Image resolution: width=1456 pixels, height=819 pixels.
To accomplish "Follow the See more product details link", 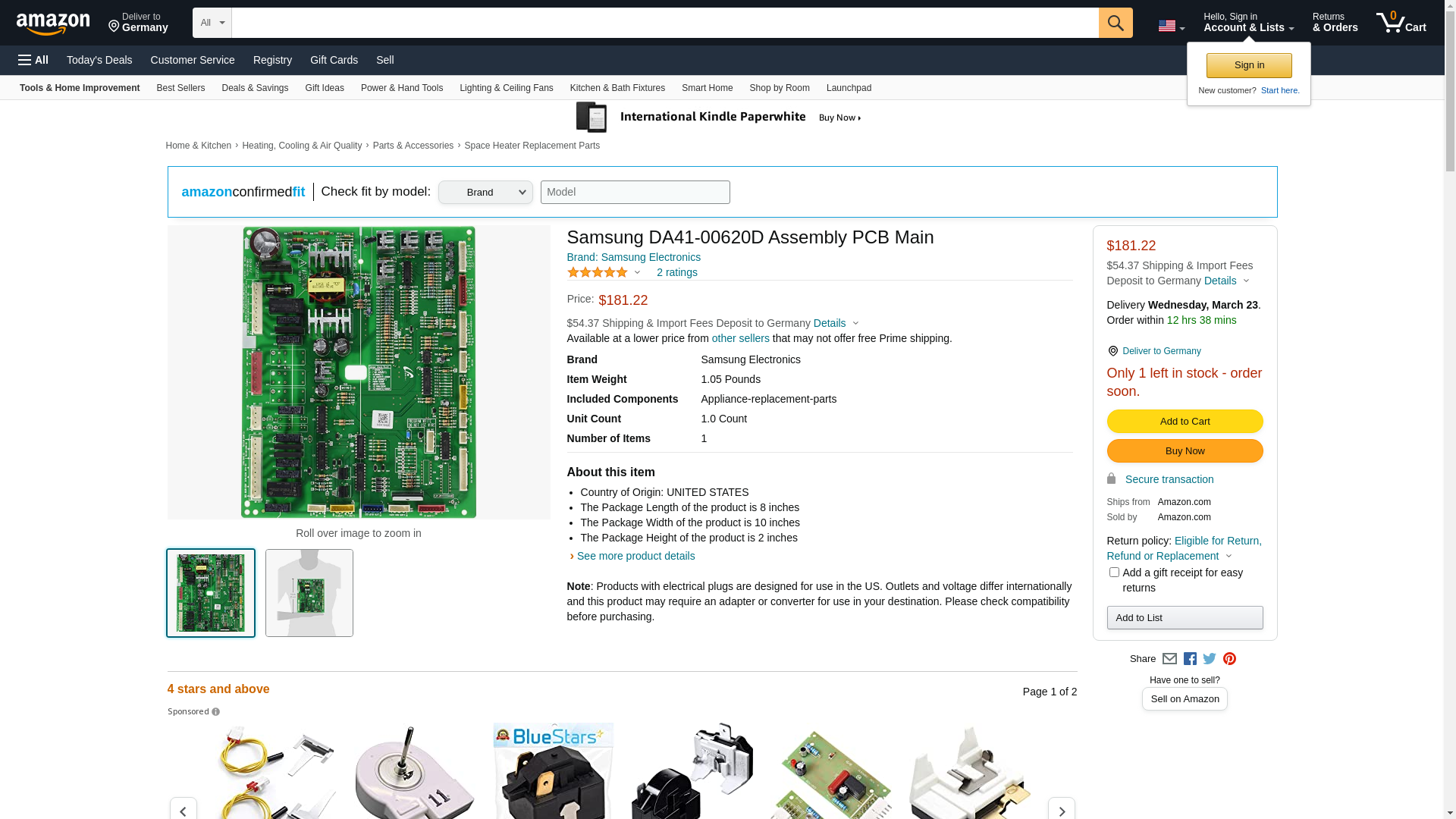I will (x=635, y=556).
